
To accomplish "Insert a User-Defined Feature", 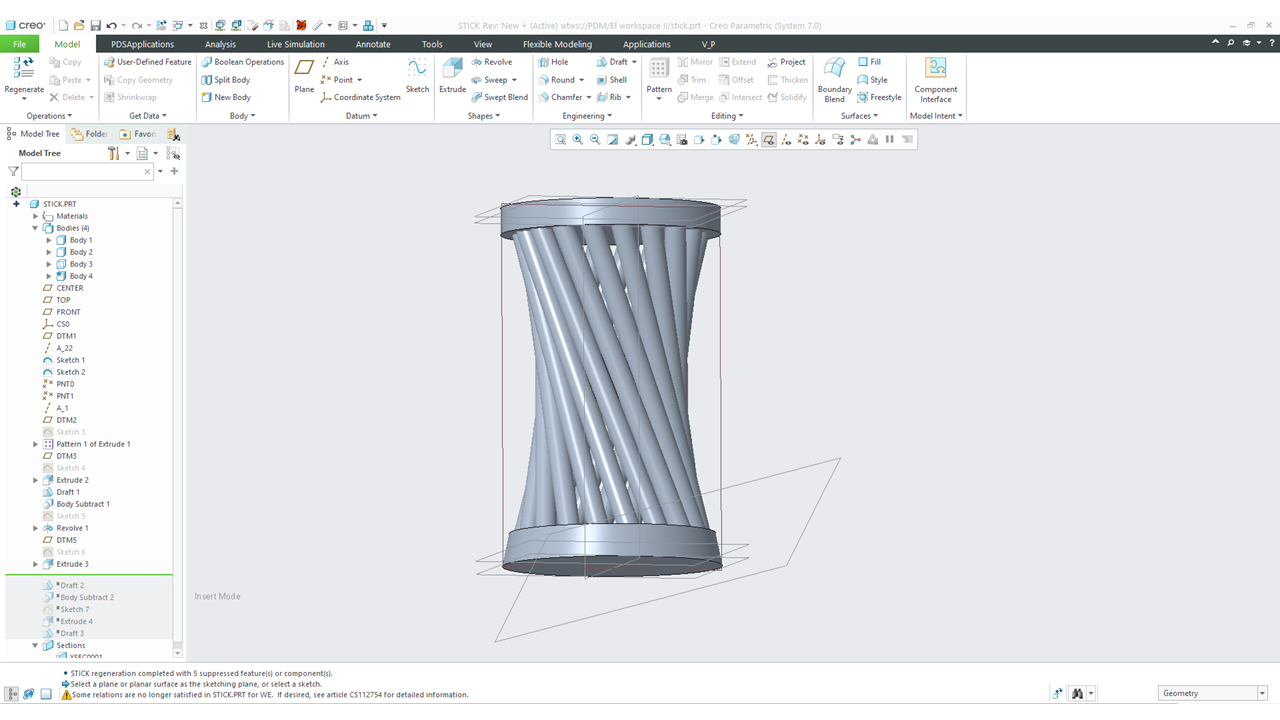I will pyautogui.click(x=147, y=62).
